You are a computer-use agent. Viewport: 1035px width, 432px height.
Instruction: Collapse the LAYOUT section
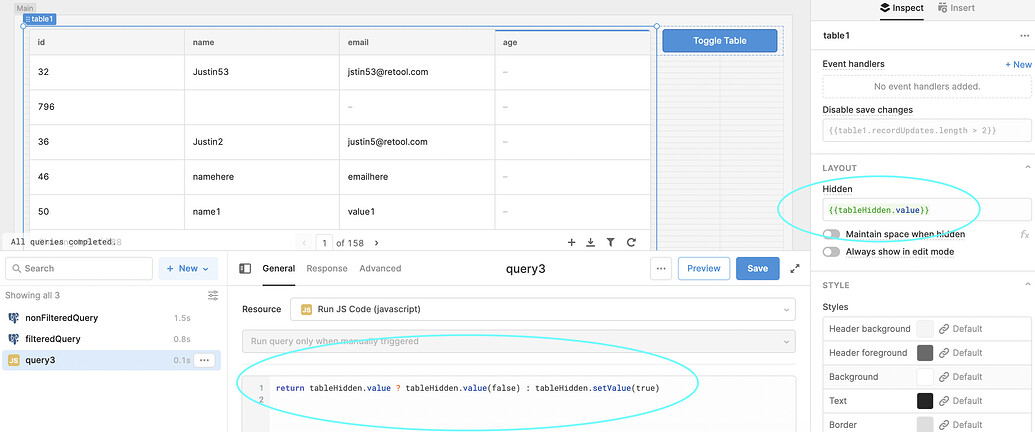point(1027,168)
